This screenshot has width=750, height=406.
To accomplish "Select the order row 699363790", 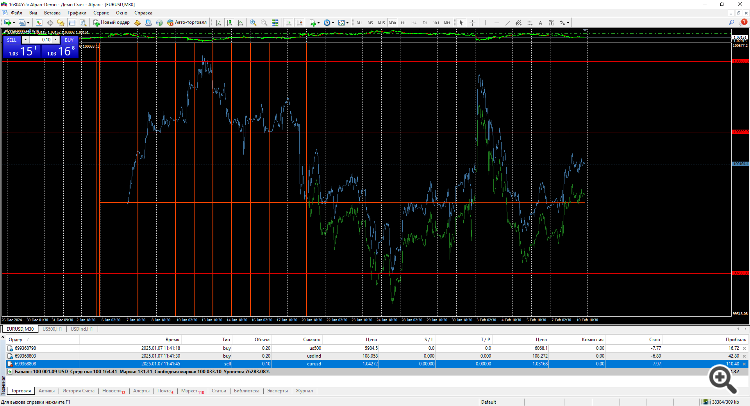I will (375, 348).
